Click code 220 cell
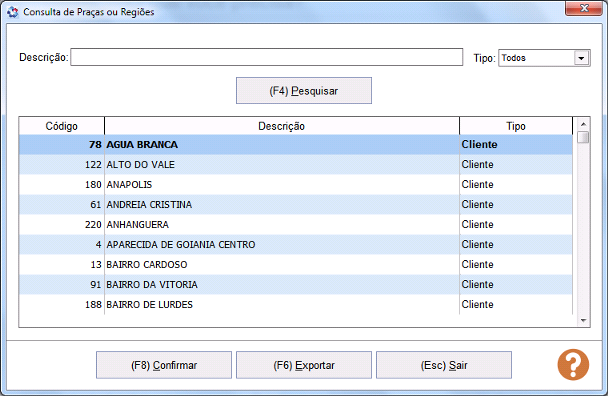The image size is (608, 396). (x=62, y=225)
